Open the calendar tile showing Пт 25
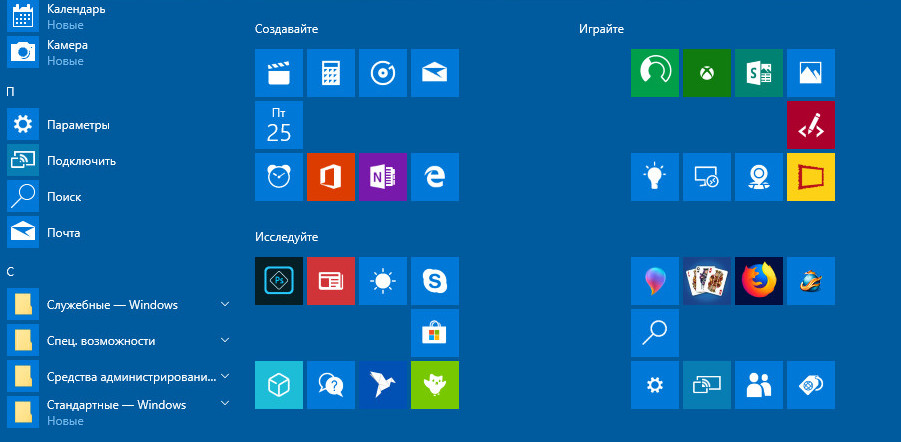The height and width of the screenshot is (442, 901). tap(279, 125)
